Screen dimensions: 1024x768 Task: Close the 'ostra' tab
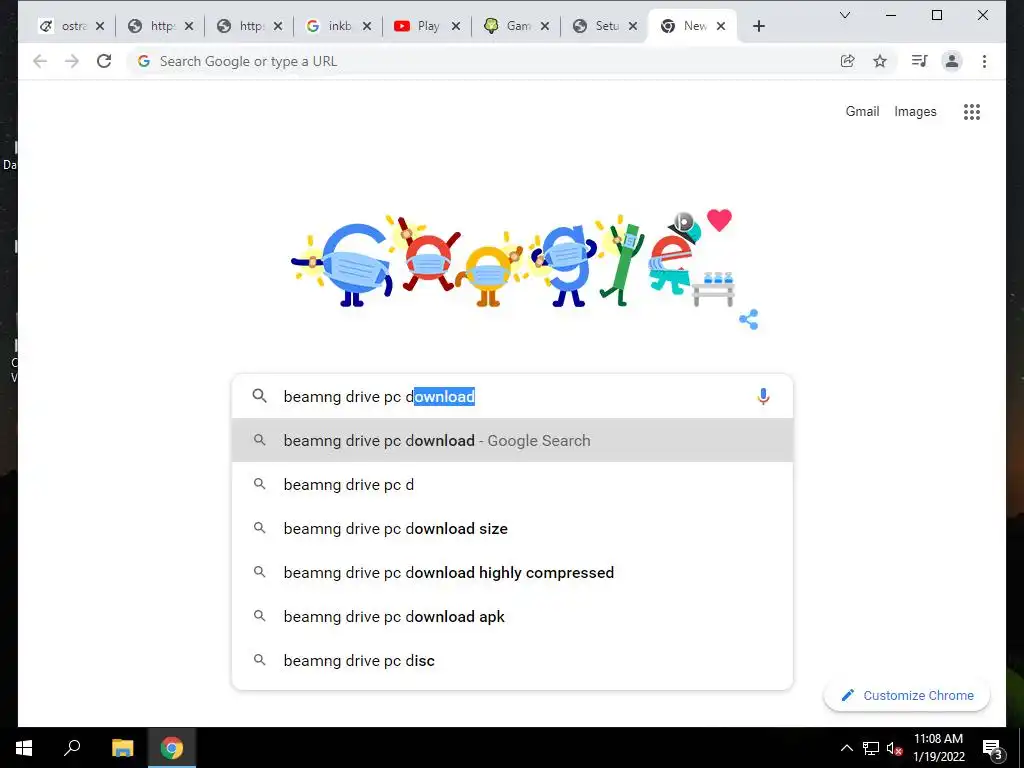100,26
